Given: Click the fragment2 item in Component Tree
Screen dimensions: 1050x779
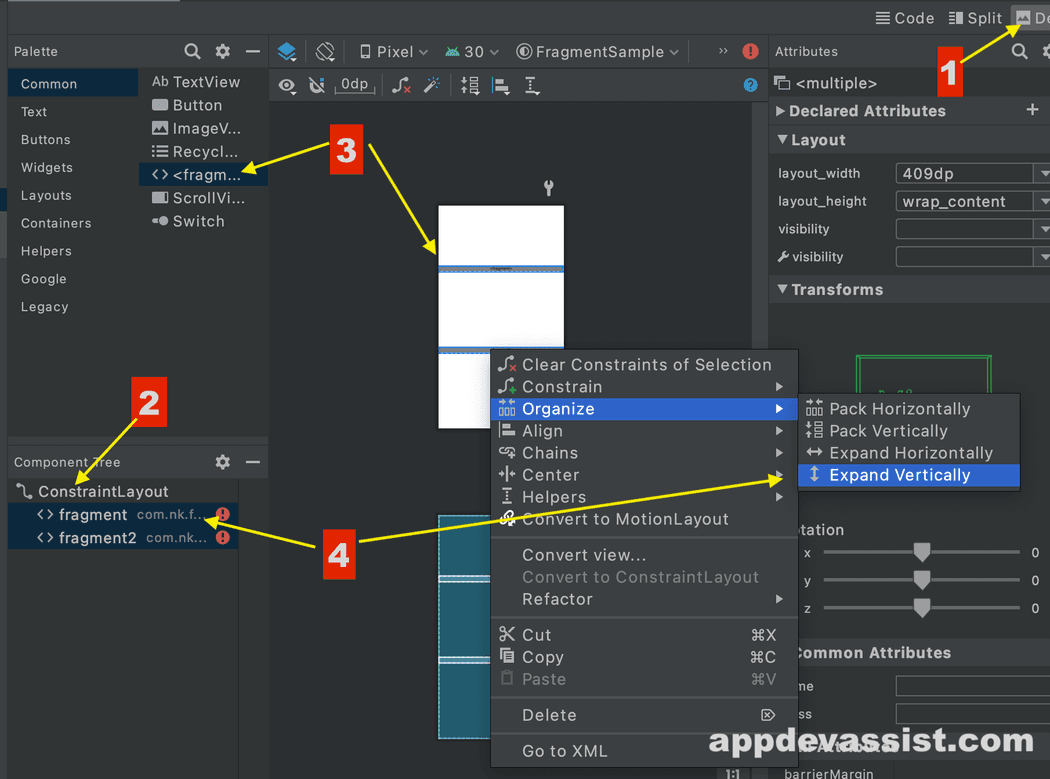Looking at the screenshot, I should [x=97, y=538].
